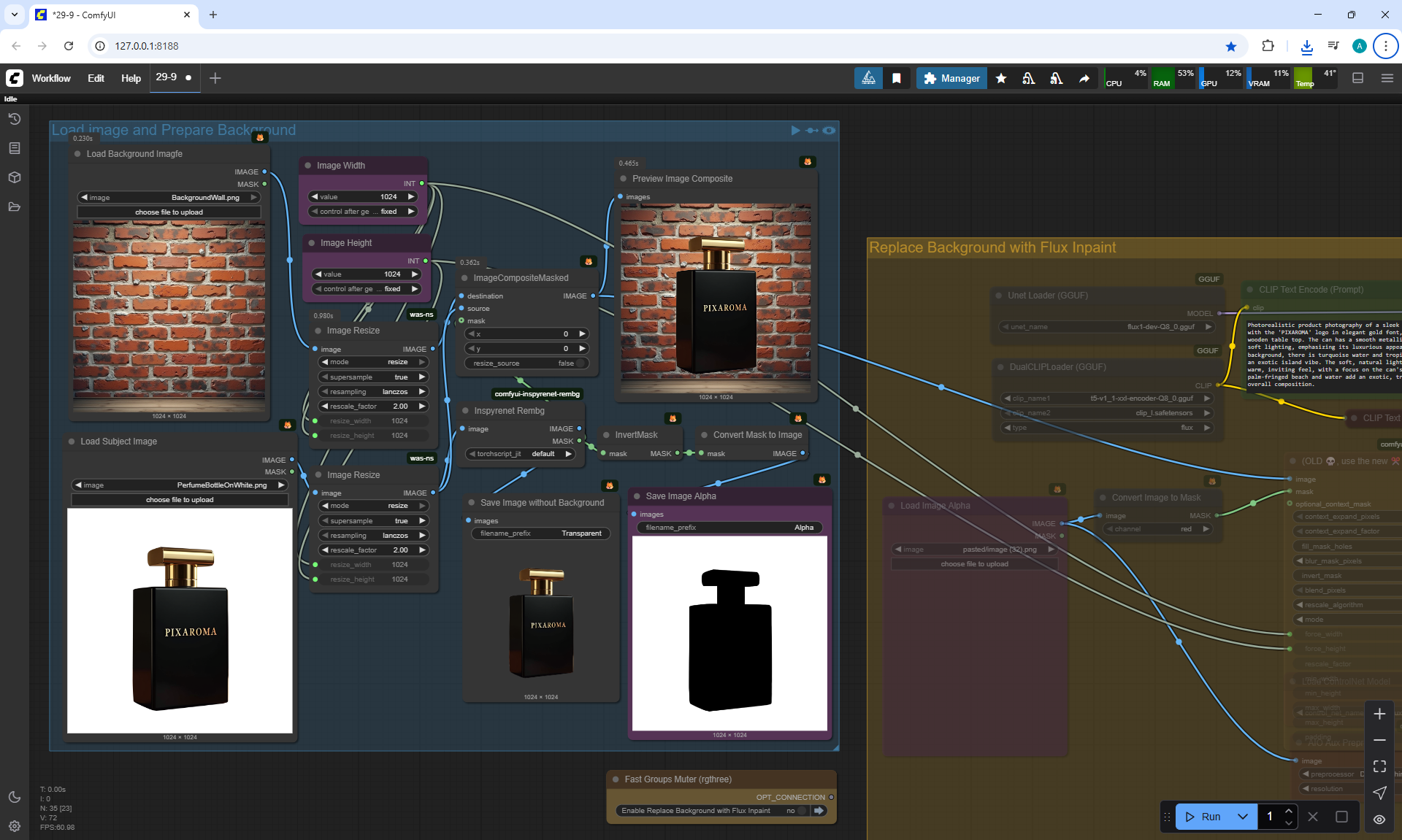
Task: Click the Save Image Alpha filename_prefix field
Action: pyautogui.click(x=729, y=528)
